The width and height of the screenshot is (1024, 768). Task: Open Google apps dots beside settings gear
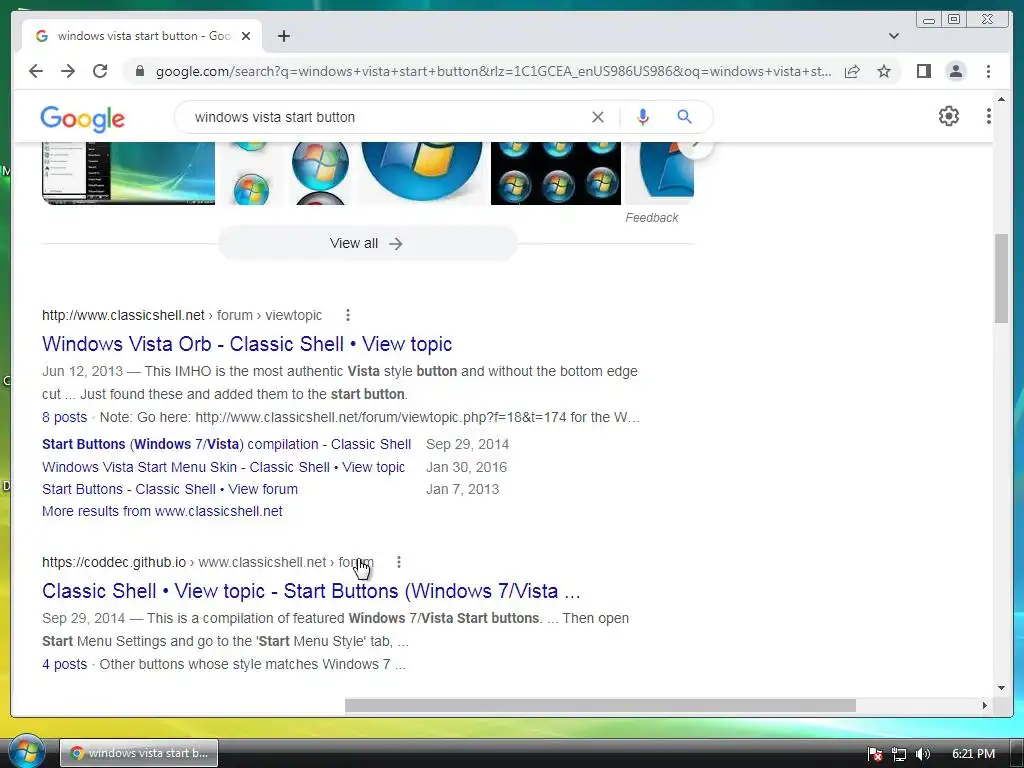(988, 116)
